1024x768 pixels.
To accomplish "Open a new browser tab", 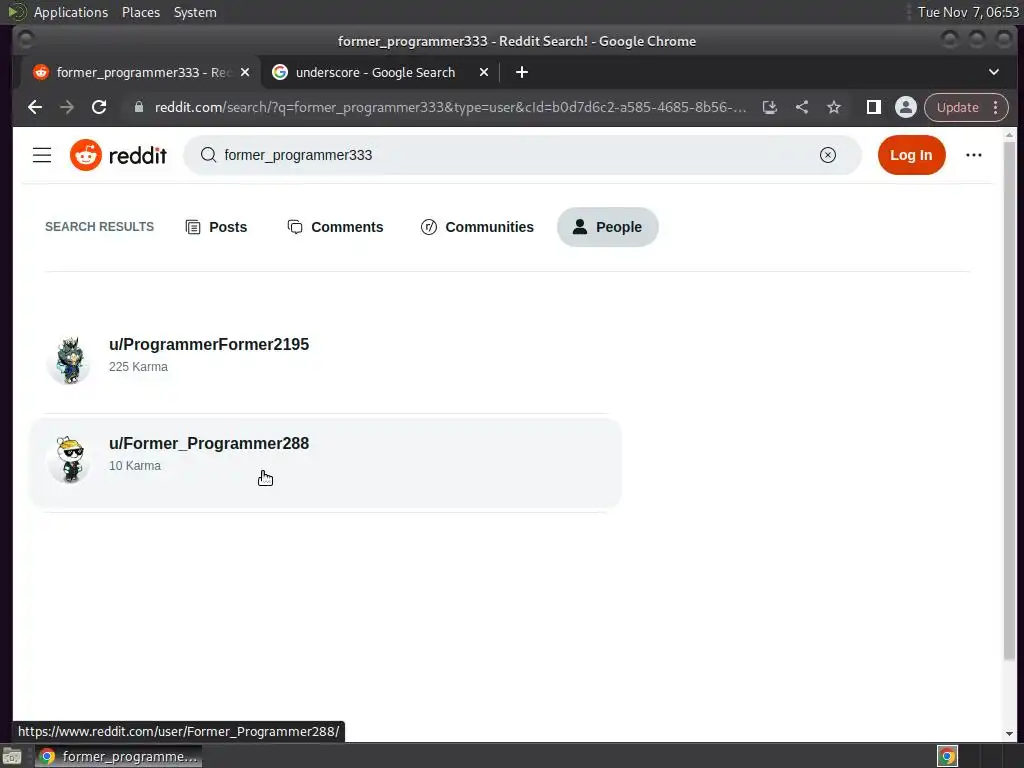I will coord(521,72).
